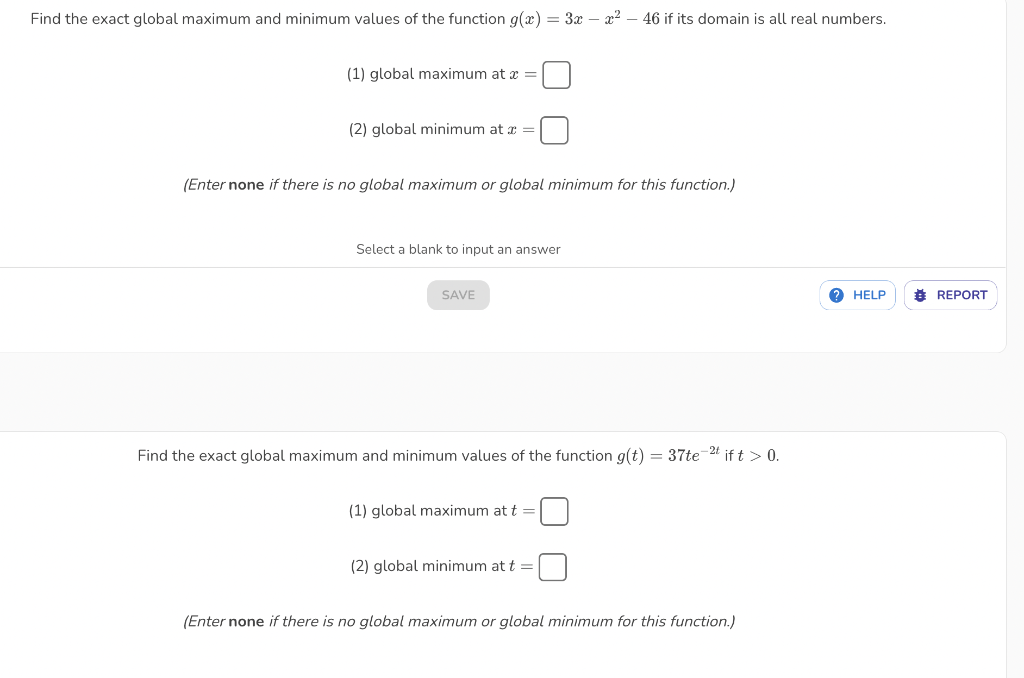
Task: Click the g(x) = 3x - x² - 46 problem statement
Action: 458,17
